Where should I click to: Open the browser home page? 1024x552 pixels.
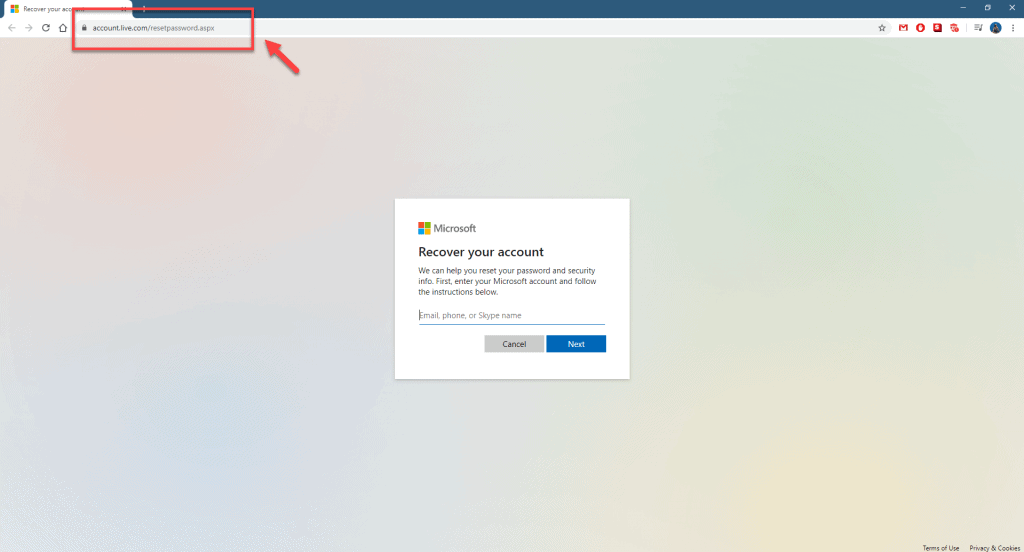coord(63,27)
